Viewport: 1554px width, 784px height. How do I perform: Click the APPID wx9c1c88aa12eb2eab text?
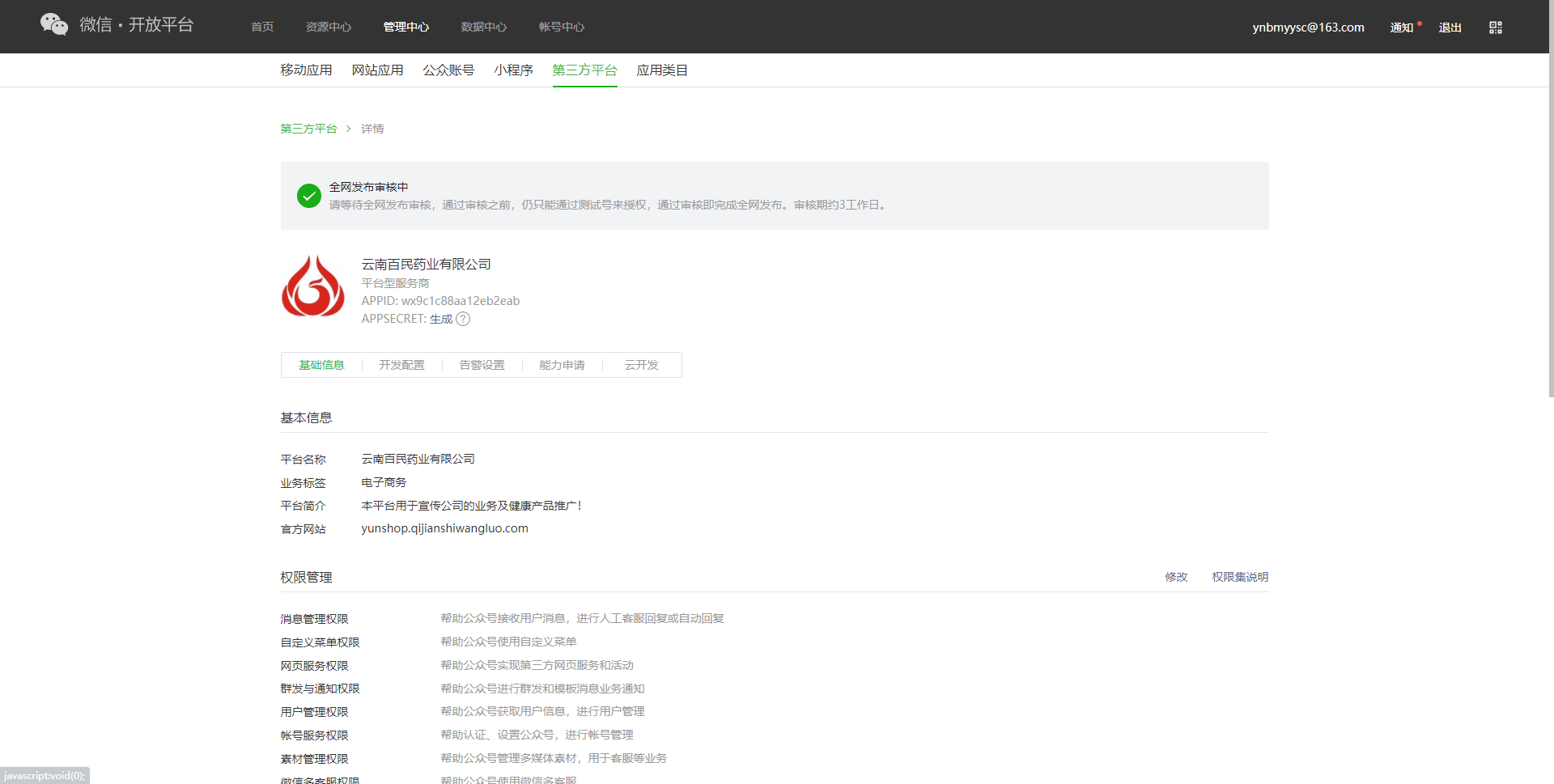coord(440,301)
